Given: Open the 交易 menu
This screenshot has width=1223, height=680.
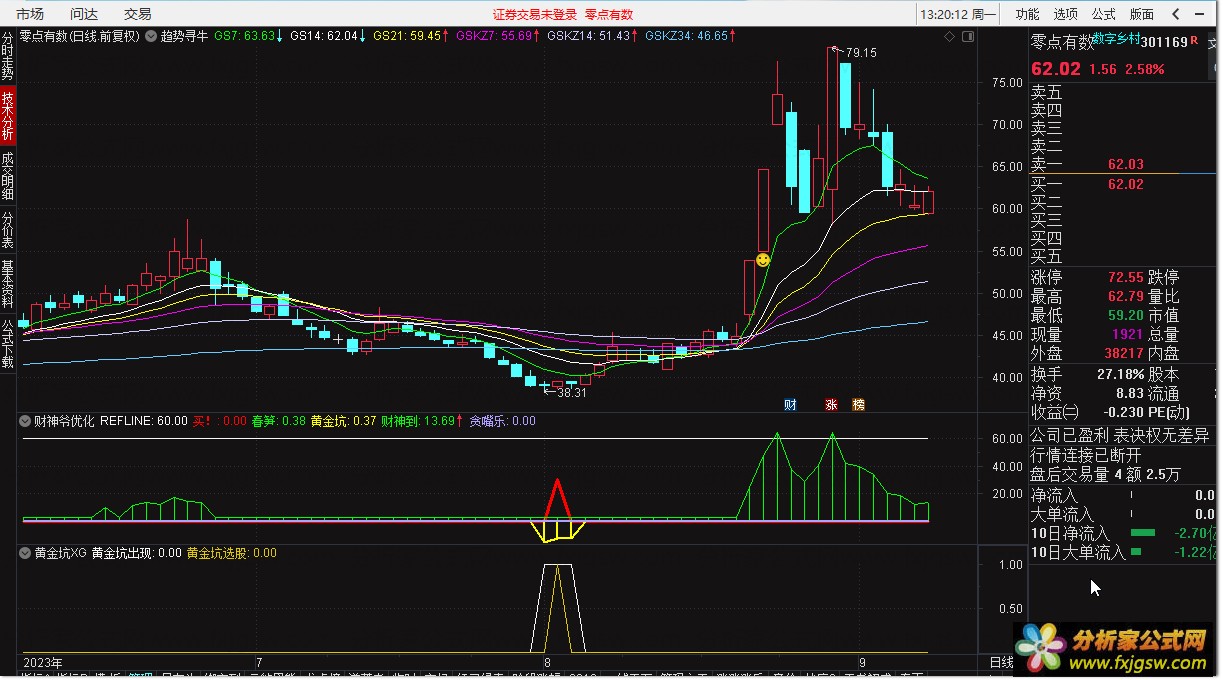Looking at the screenshot, I should click(138, 14).
